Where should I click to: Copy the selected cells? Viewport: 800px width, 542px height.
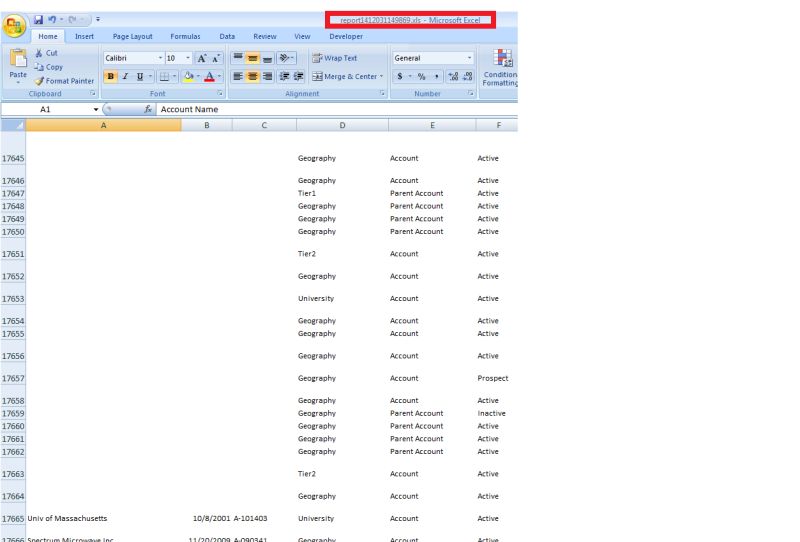(48, 67)
